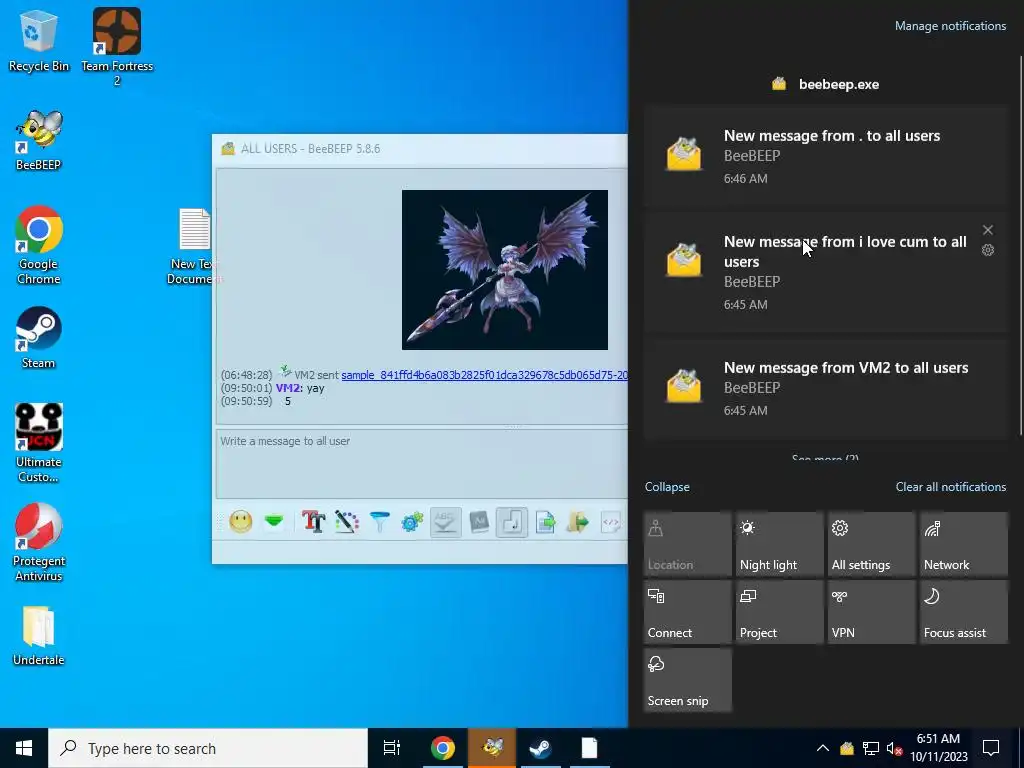Click the BeeBEEP taskbar button
Image resolution: width=1024 pixels, height=768 pixels.
492,748
